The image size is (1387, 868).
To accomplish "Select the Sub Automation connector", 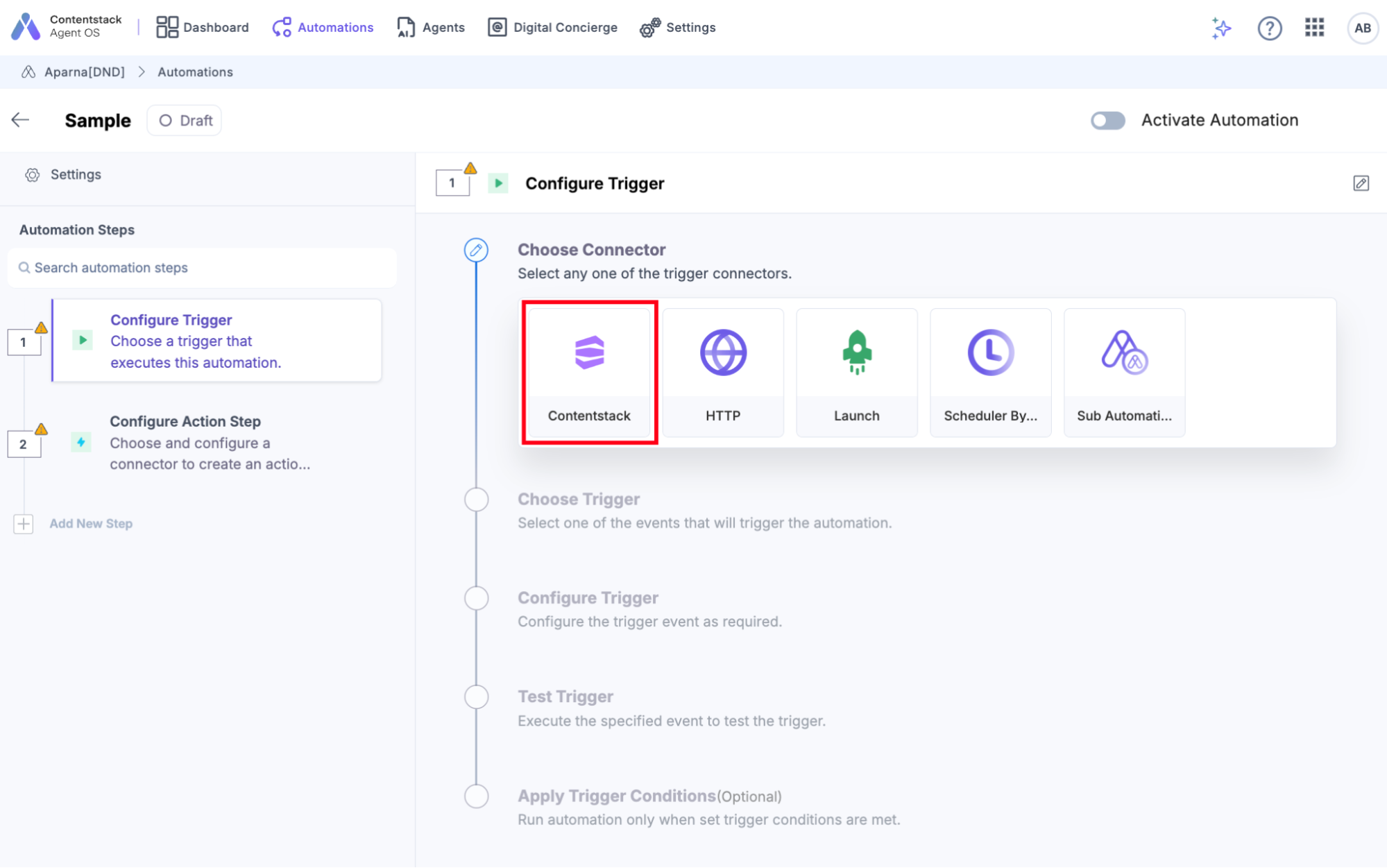I will [1125, 373].
